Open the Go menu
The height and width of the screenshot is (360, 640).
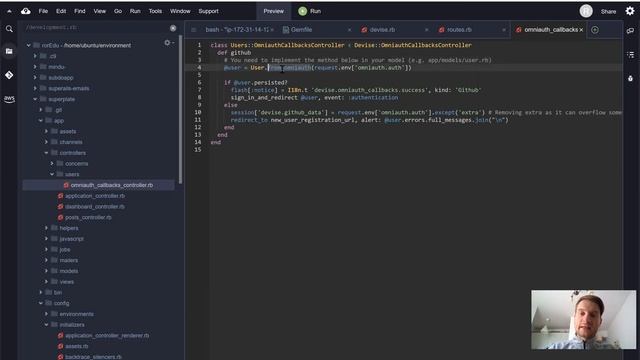[118, 11]
